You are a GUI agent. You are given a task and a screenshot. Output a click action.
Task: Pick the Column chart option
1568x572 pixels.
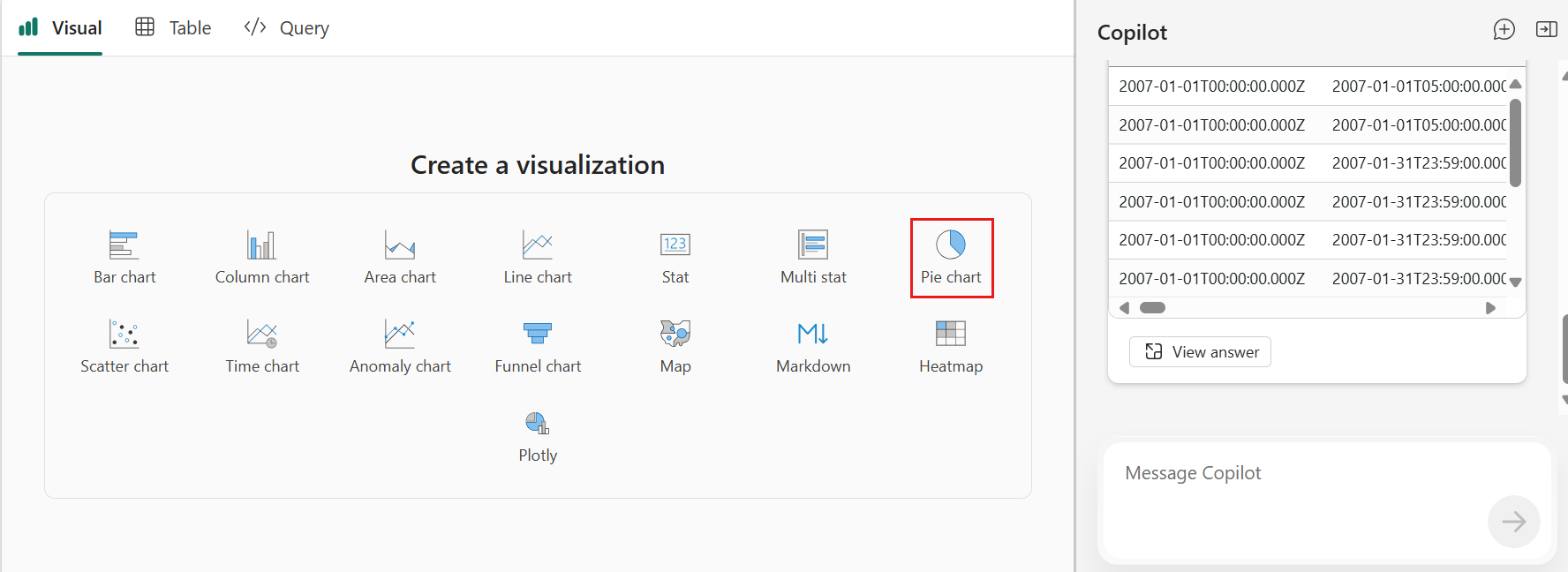pos(262,258)
